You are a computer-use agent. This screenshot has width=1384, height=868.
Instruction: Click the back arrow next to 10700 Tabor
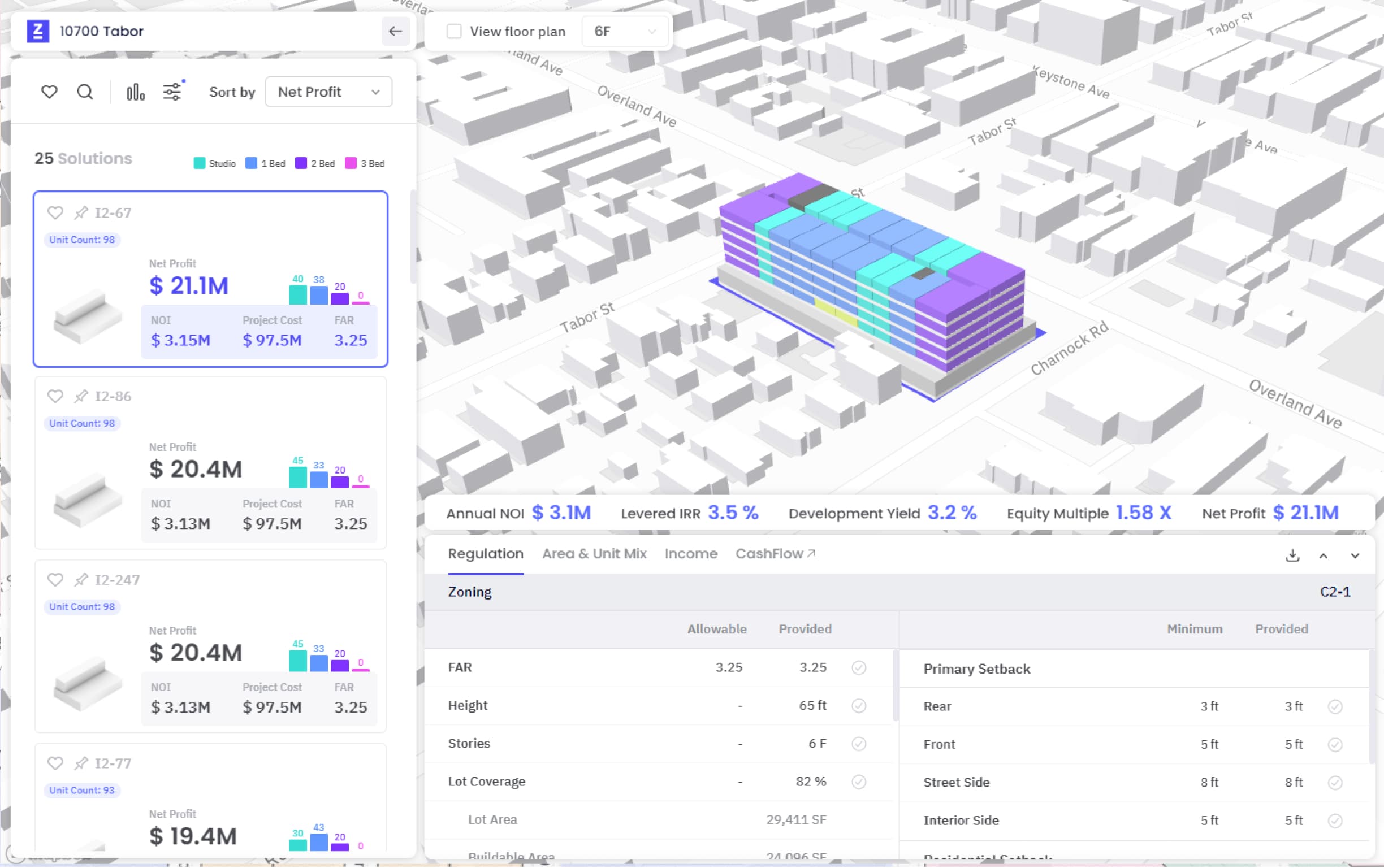(395, 31)
